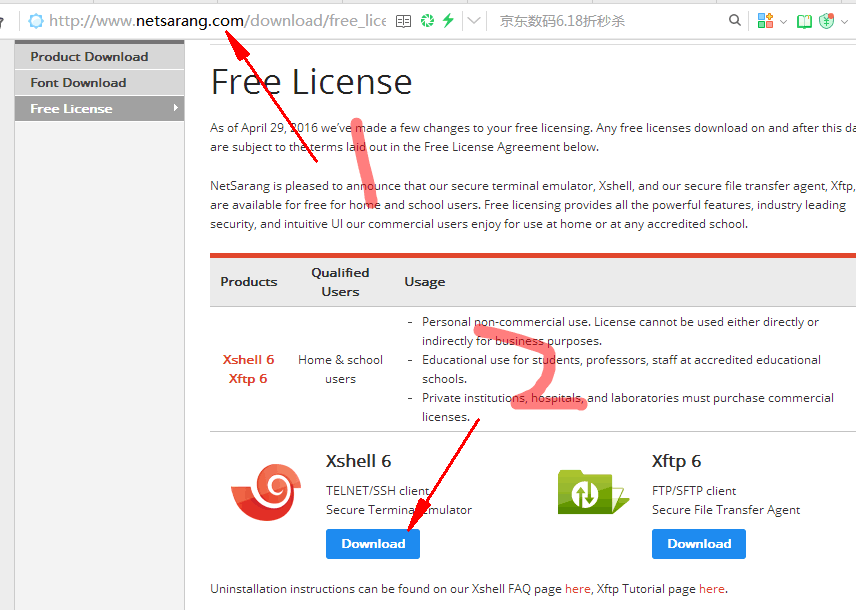Click the Xftp 6 product title above the FTP/SFTP line

click(676, 461)
